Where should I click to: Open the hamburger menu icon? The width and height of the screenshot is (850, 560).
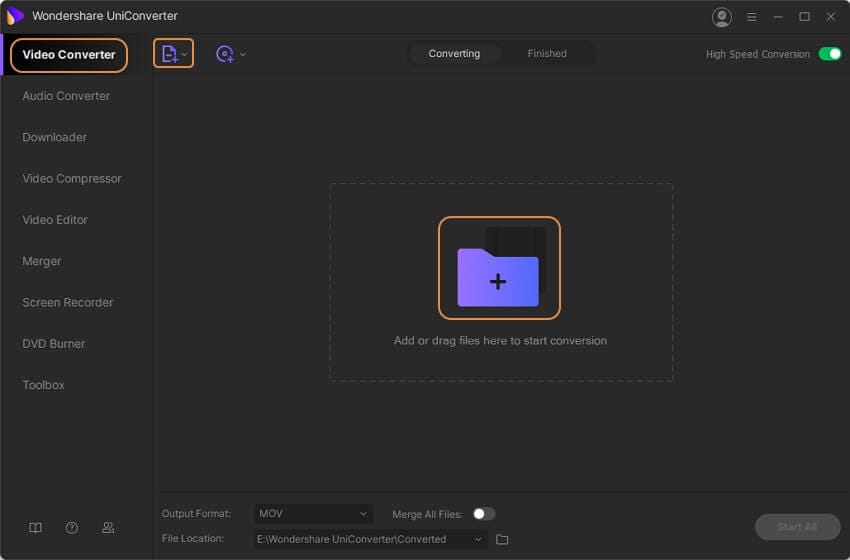tap(751, 17)
